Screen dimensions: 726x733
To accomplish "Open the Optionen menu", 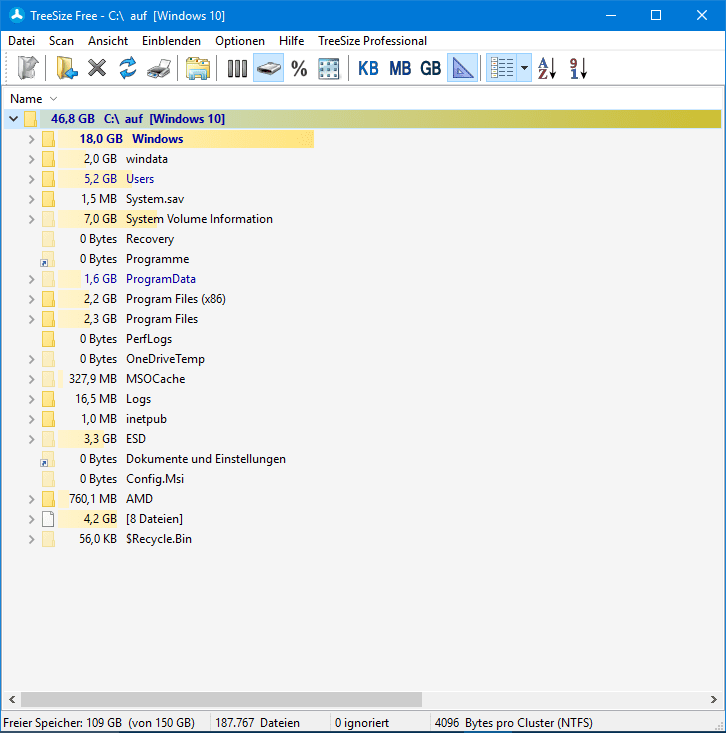I will coord(240,41).
